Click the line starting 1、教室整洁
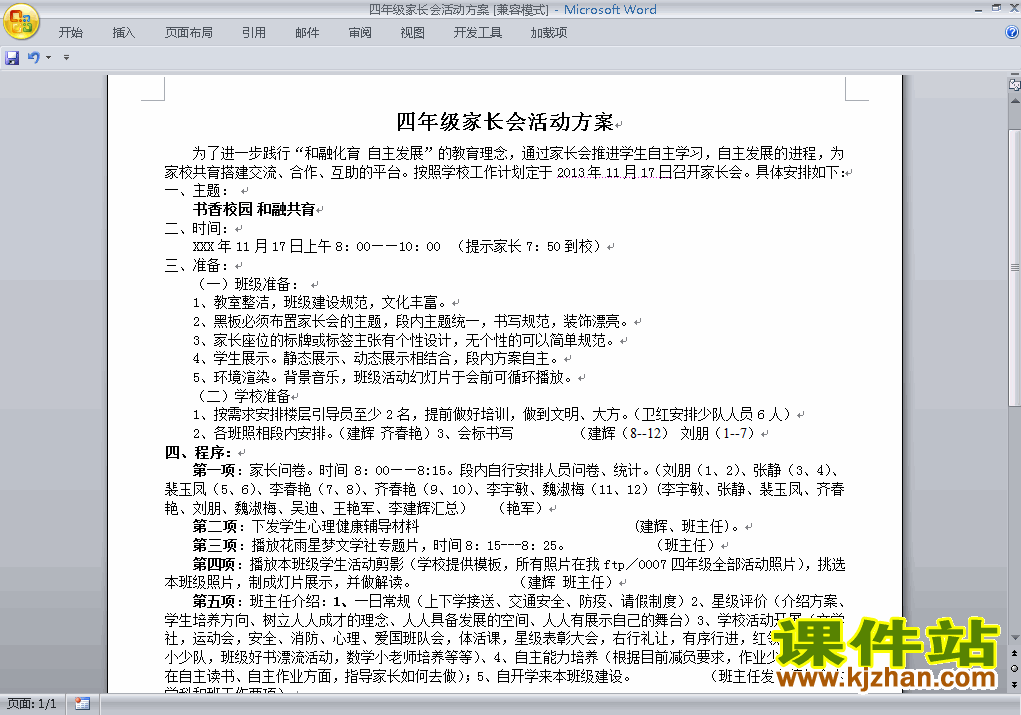This screenshot has width=1021, height=715. point(320,303)
